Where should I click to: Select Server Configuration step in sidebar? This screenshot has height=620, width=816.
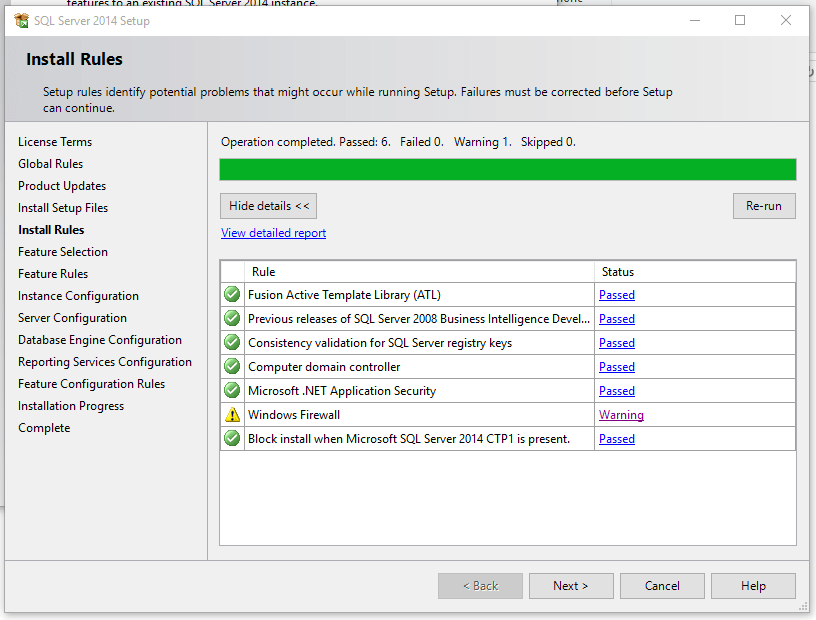click(x=72, y=318)
